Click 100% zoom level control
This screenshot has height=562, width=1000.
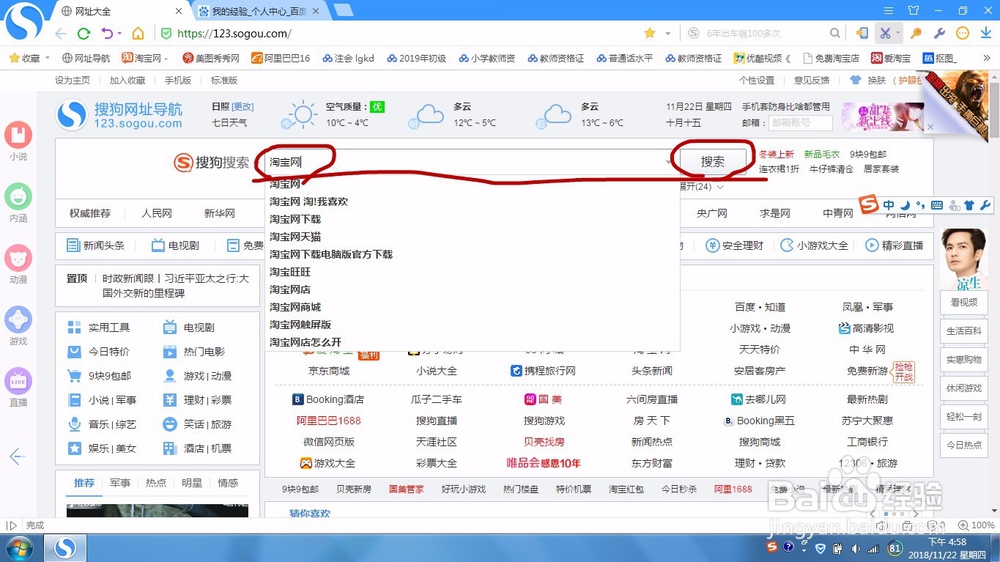tap(976, 525)
